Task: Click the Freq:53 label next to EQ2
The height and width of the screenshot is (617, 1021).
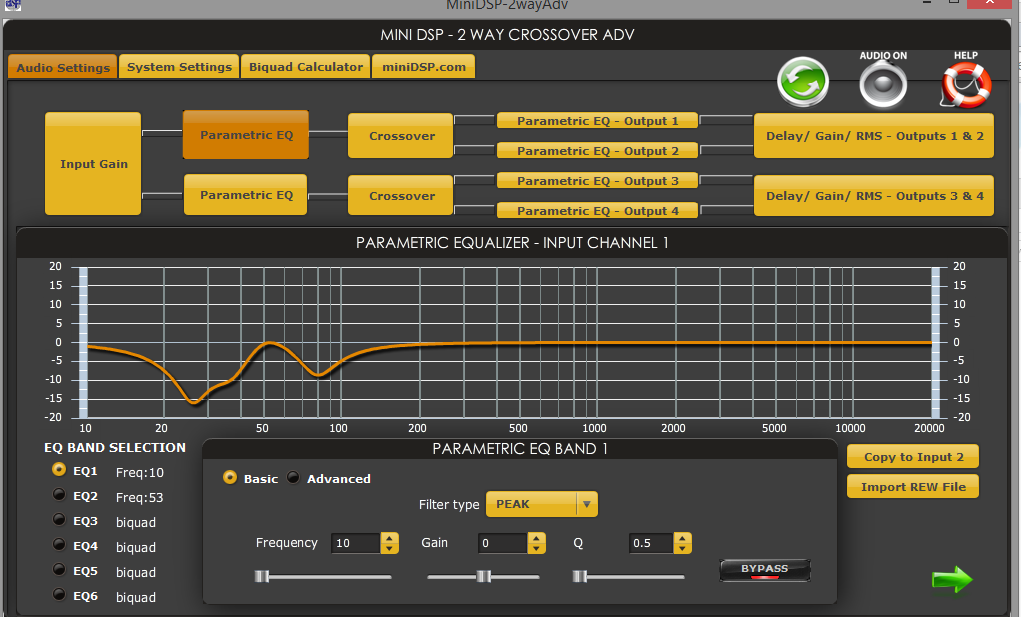Action: 139,497
